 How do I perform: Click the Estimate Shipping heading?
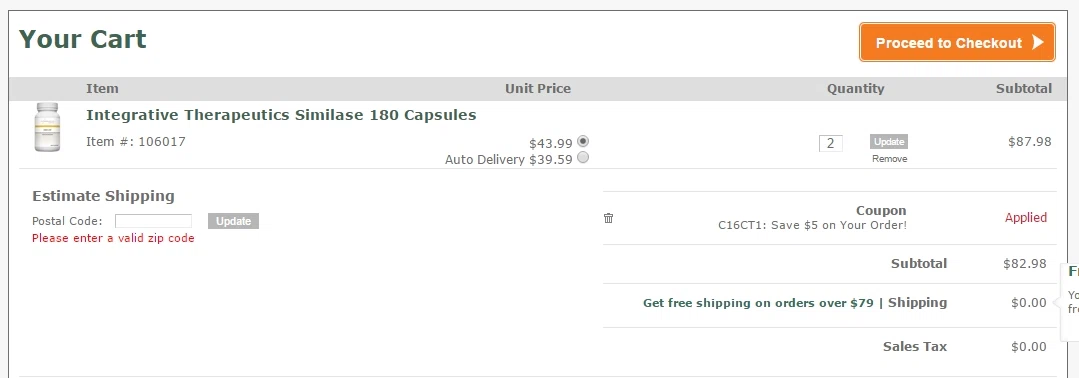point(103,196)
